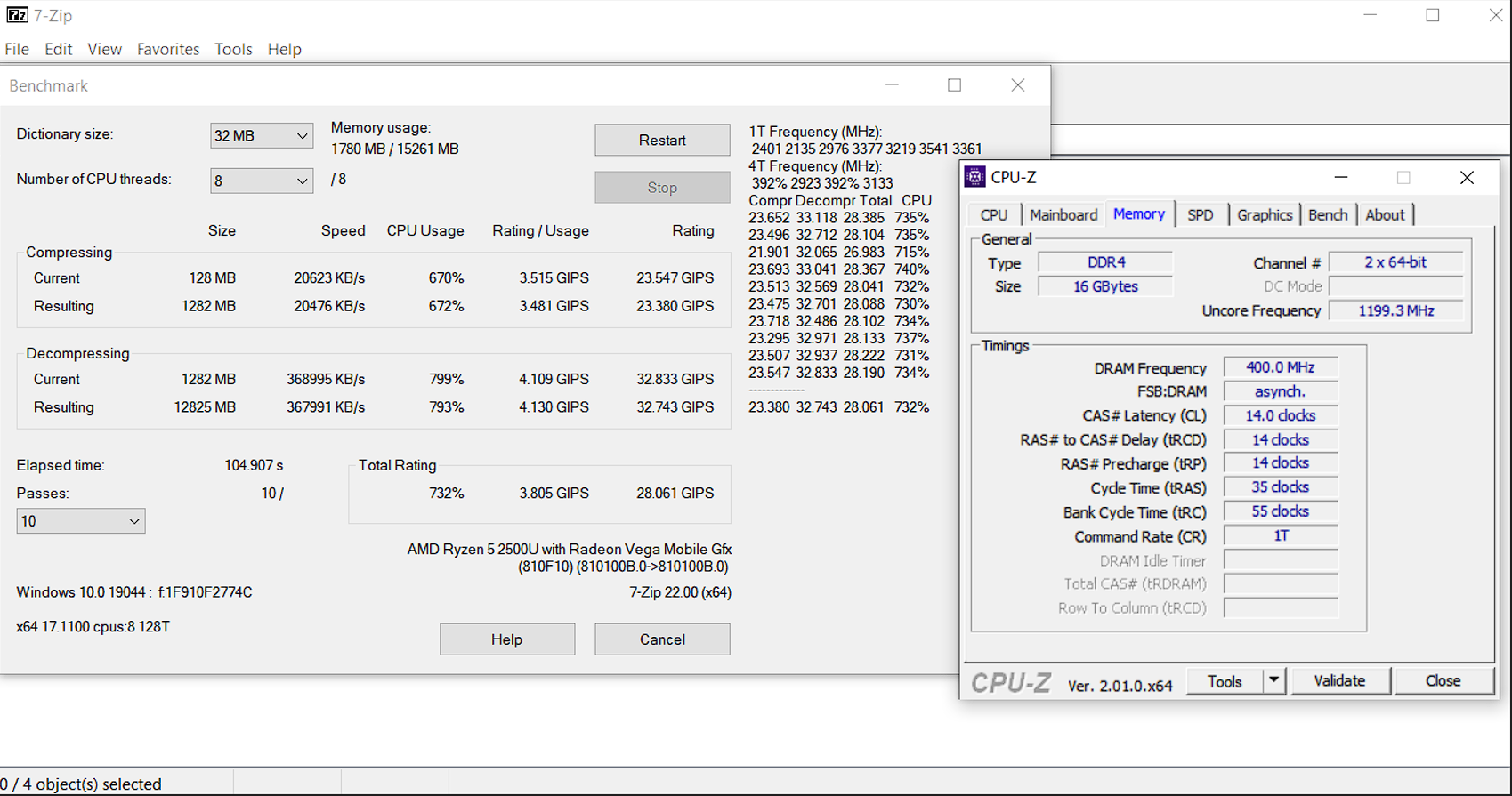This screenshot has height=796, width=1512.
Task: Switch to the SPD tab in CPU-Z
Action: coord(1201,215)
